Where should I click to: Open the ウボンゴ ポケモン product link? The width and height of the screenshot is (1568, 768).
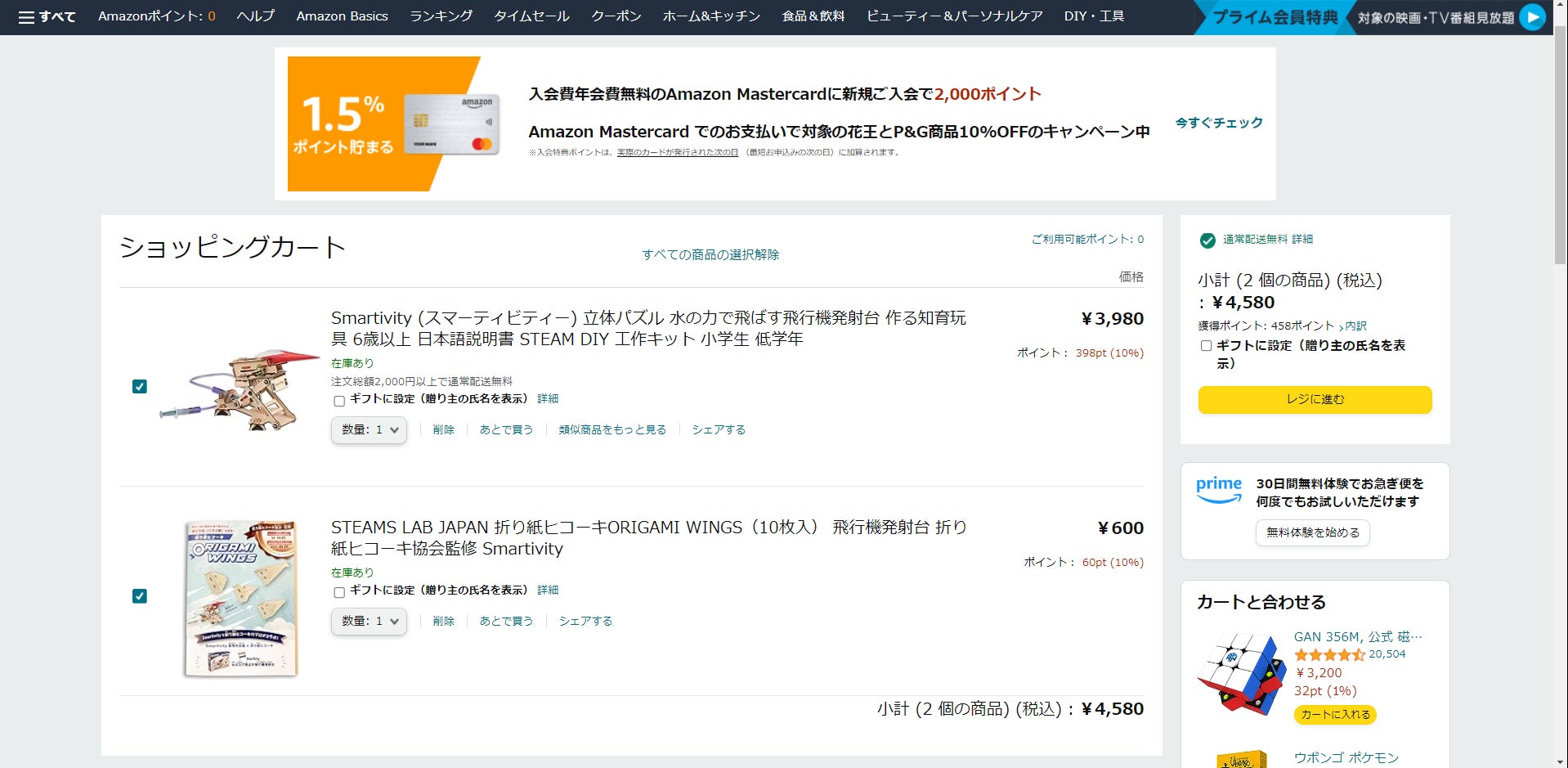1346,758
